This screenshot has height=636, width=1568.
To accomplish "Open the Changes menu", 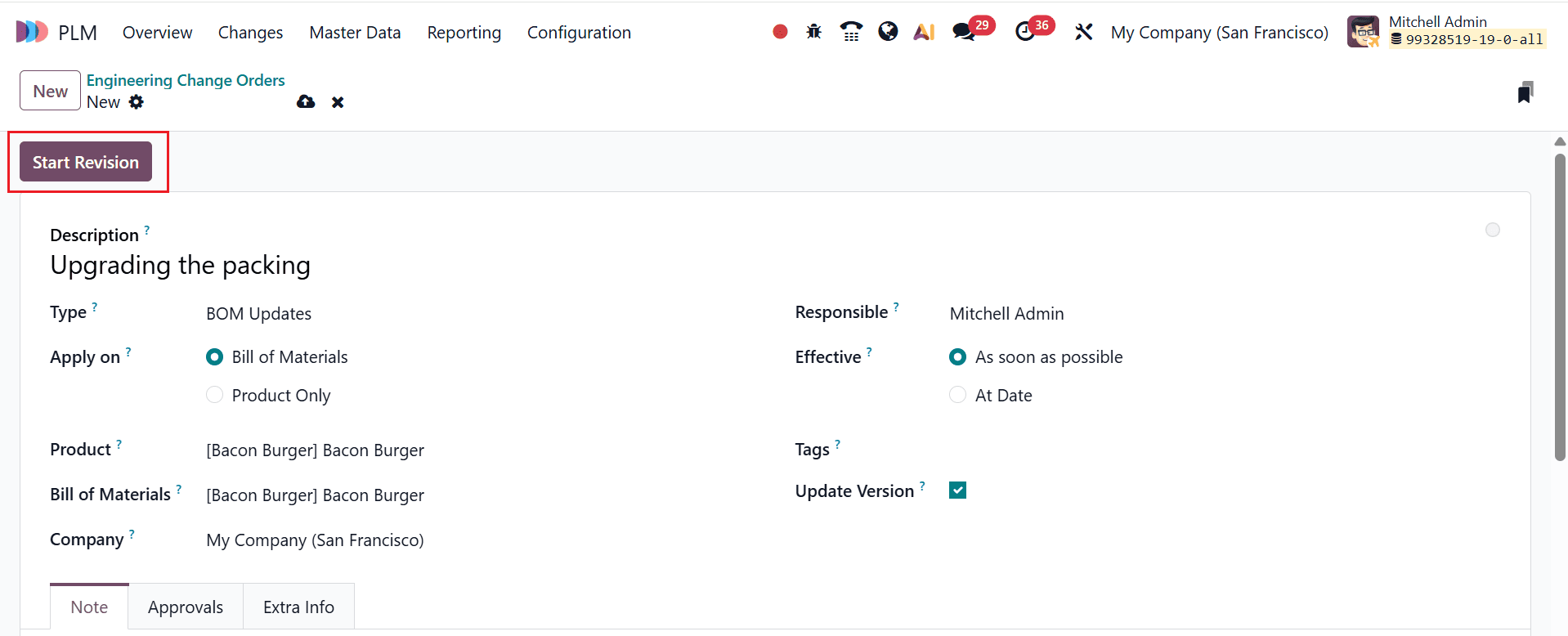I will tap(250, 33).
